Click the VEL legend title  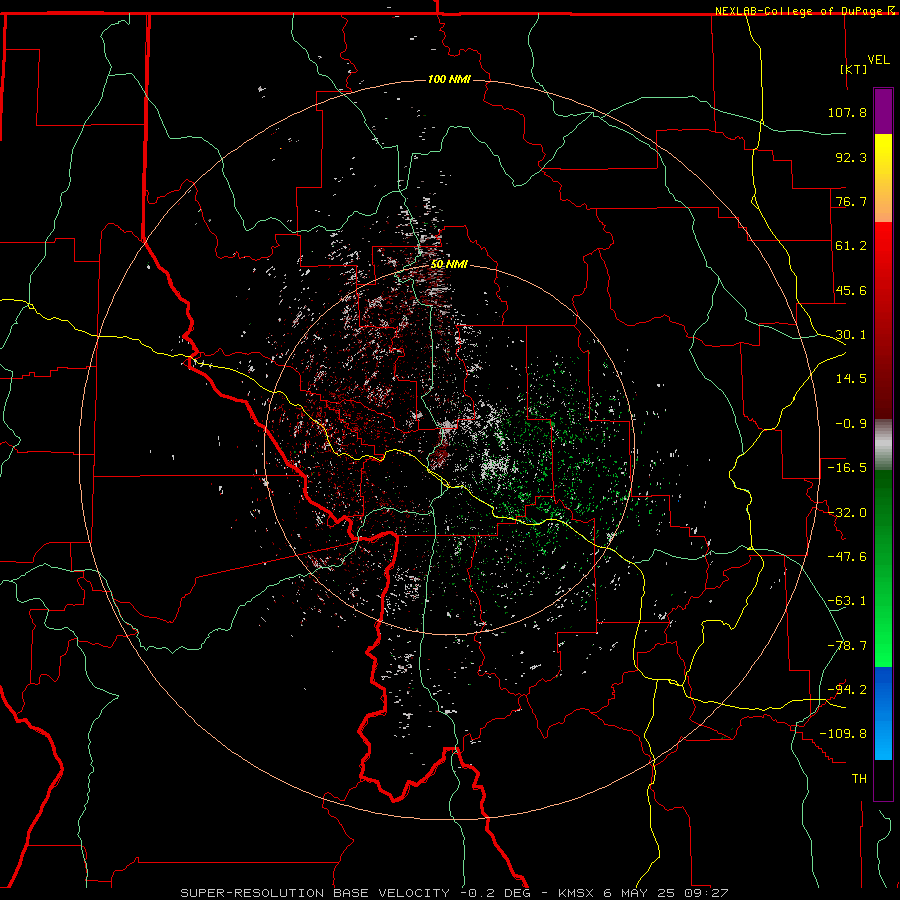coord(879,60)
